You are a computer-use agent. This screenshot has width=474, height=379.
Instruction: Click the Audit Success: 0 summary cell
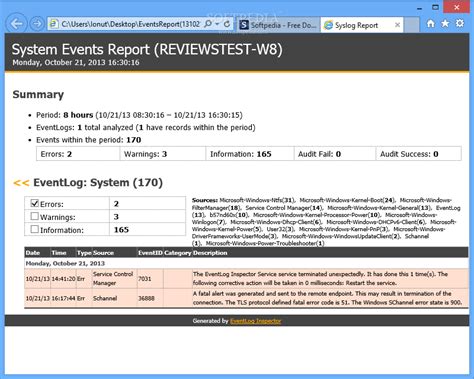419,154
